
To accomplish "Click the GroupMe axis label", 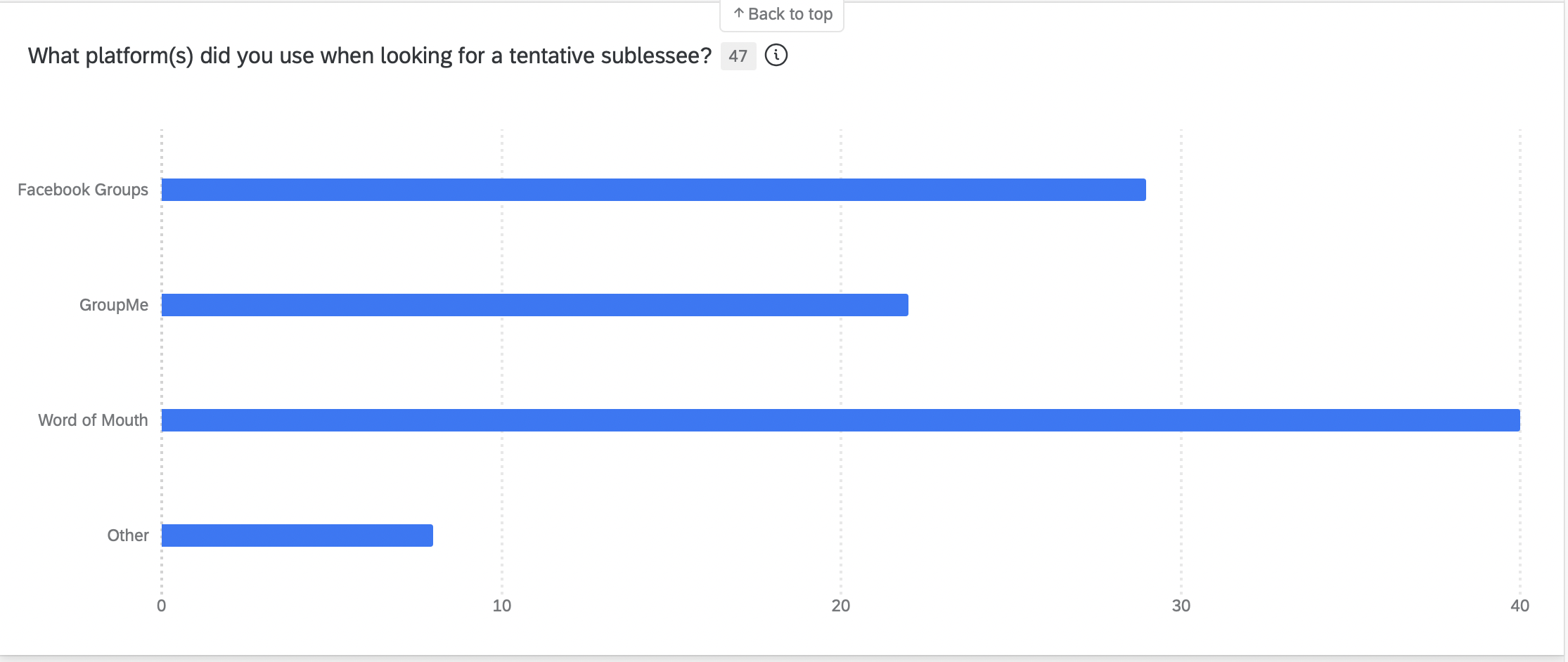I will click(x=114, y=305).
